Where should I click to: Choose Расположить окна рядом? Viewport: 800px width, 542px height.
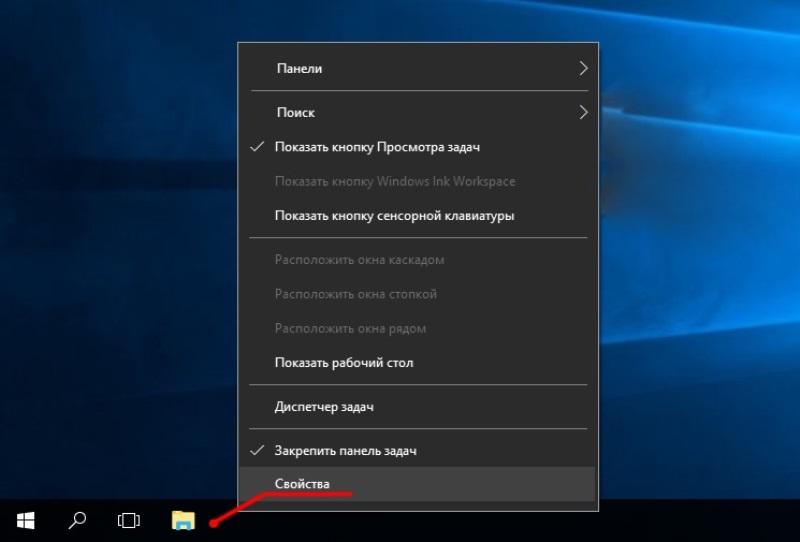[x=418, y=328]
